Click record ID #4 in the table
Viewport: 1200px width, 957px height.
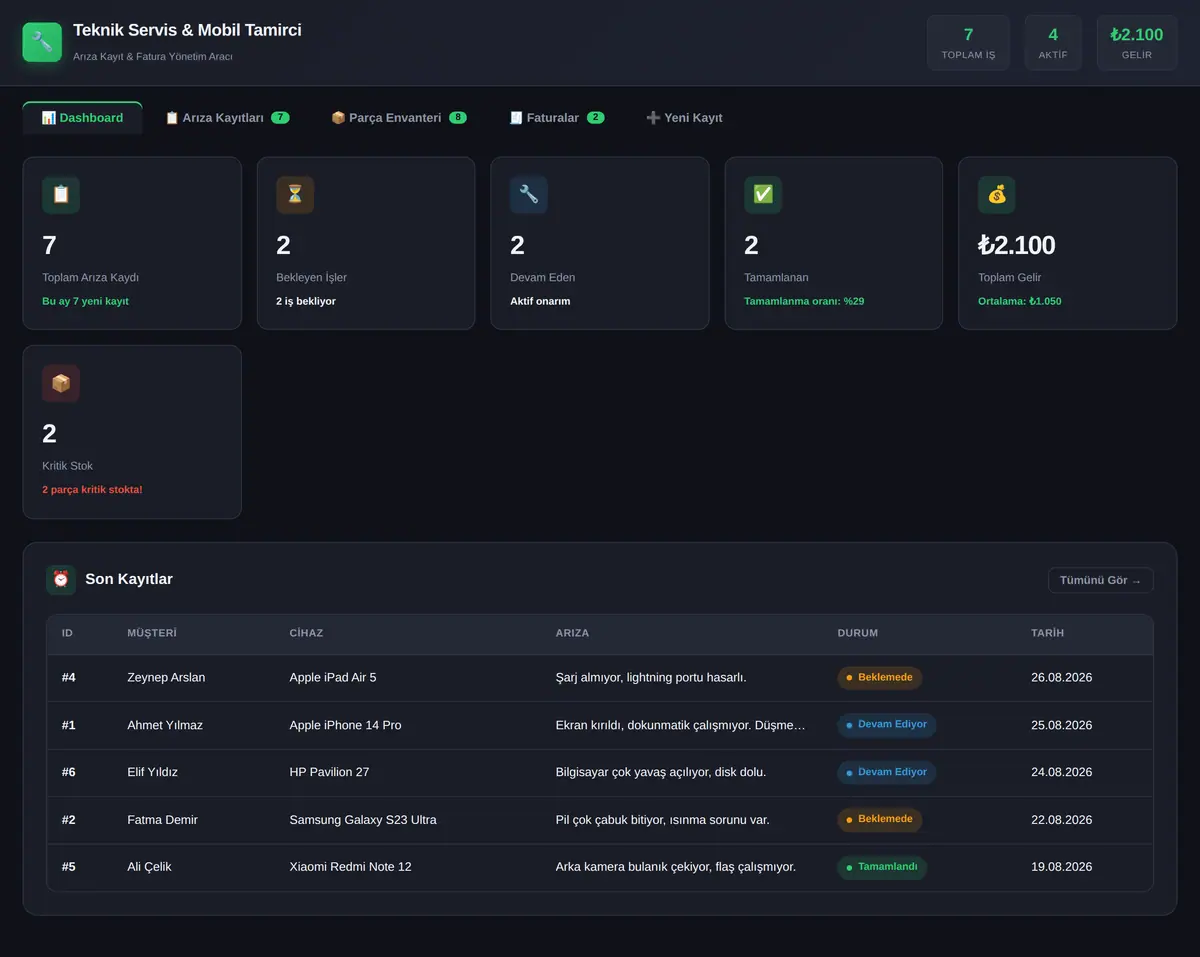pyautogui.click(x=69, y=678)
